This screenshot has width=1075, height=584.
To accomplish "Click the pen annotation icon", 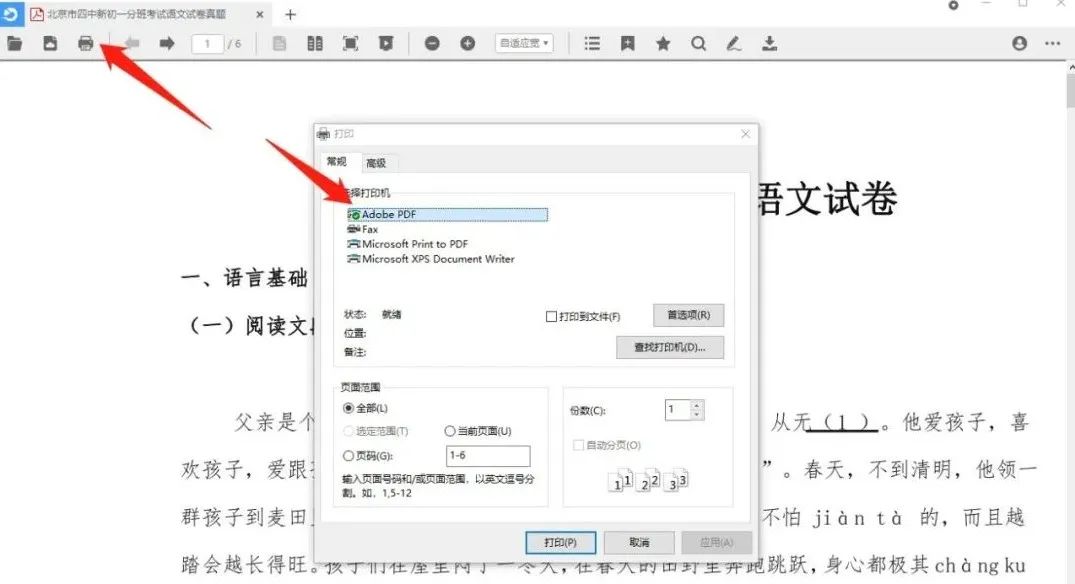I will pos(734,44).
